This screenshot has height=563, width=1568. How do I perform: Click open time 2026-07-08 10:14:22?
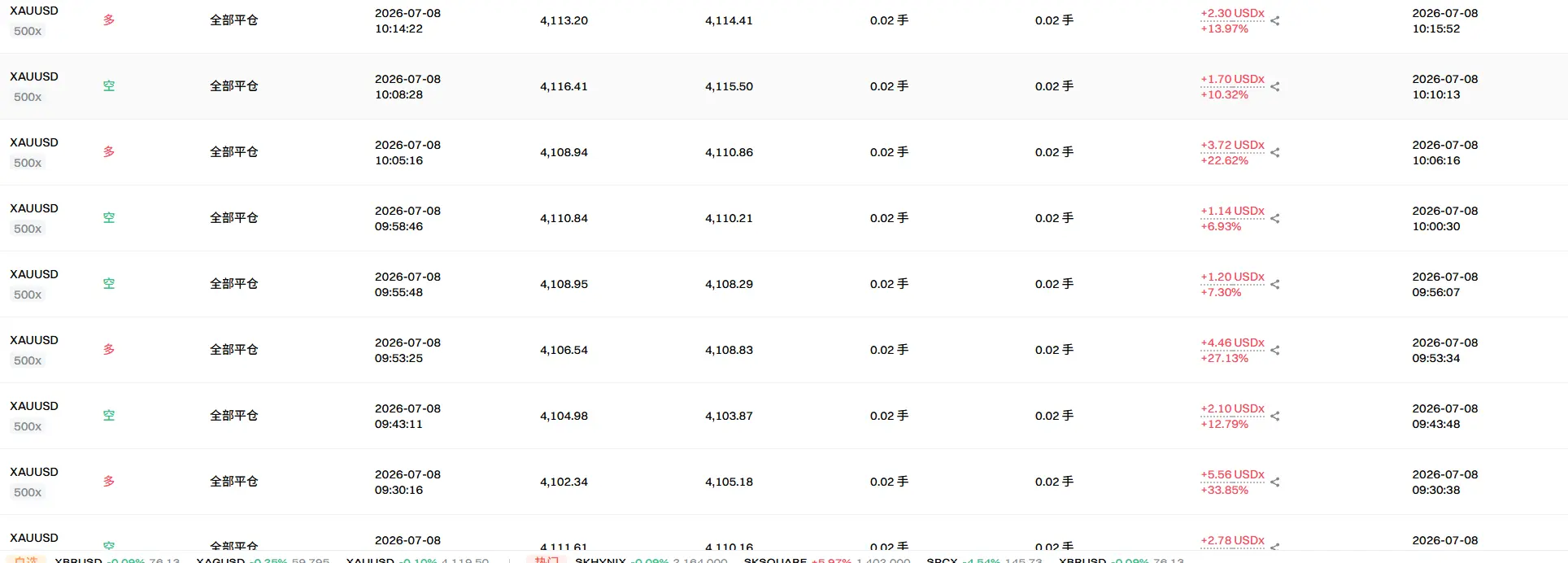click(407, 21)
